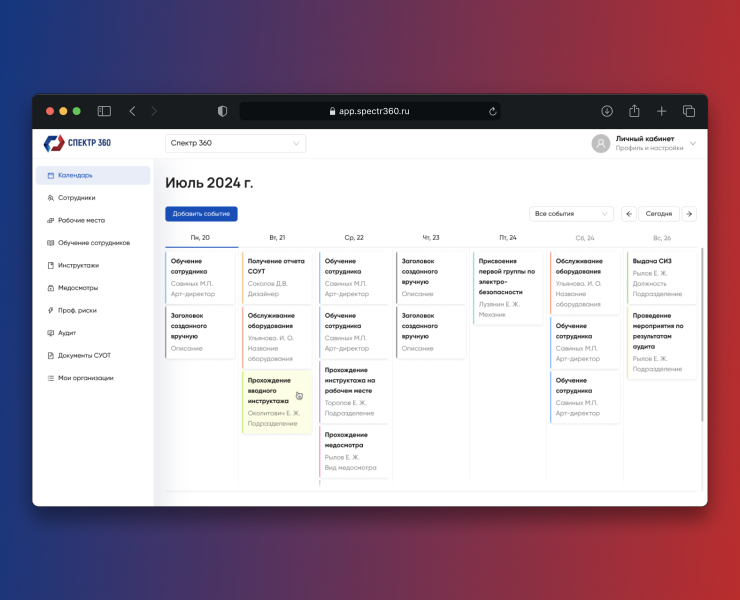This screenshot has width=740, height=600.
Task: Expand the Личный кабинет menu chevron
Action: (x=693, y=144)
